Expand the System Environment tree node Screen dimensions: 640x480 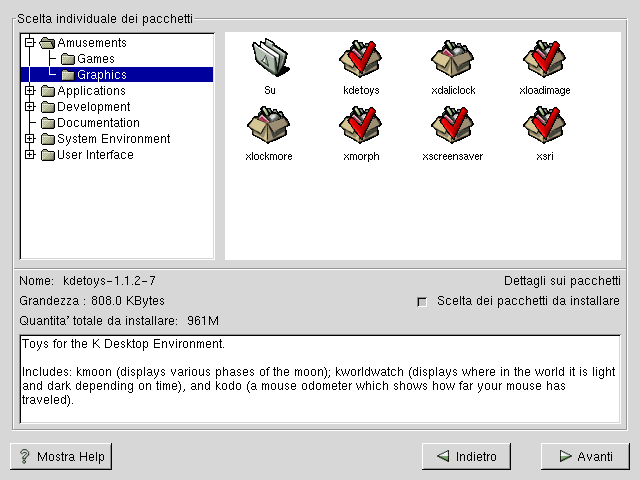(30, 139)
